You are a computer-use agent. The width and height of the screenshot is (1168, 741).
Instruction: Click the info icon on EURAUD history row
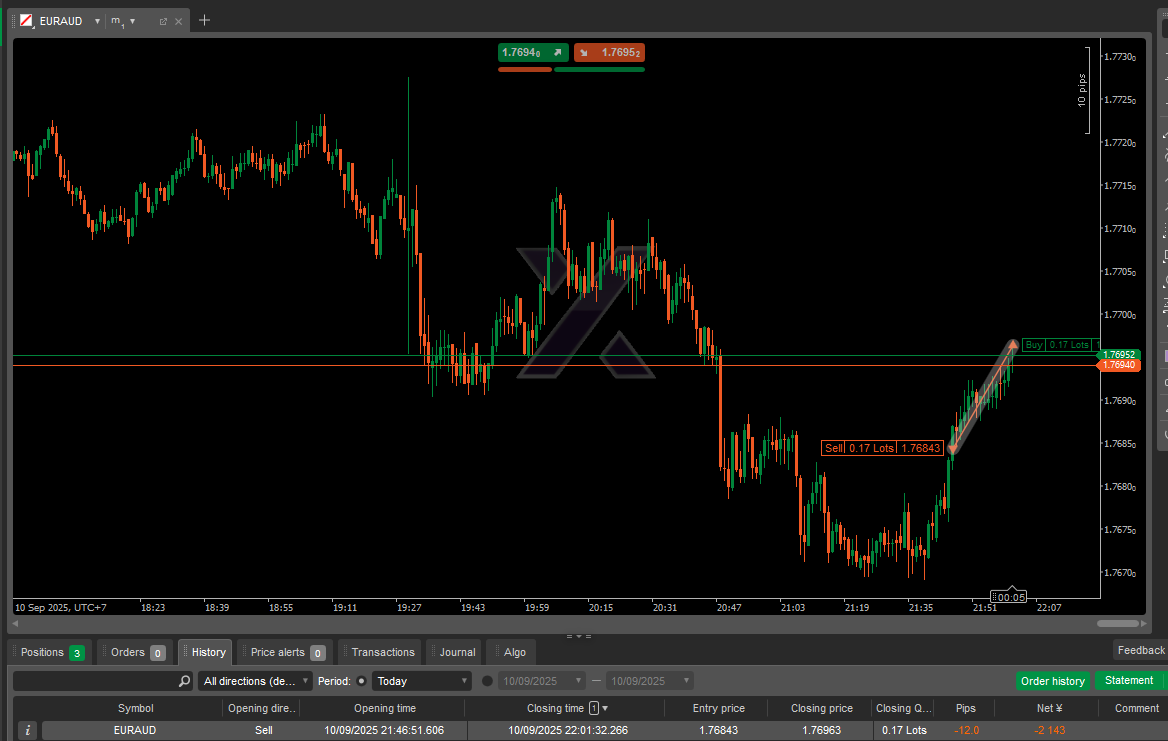27,731
